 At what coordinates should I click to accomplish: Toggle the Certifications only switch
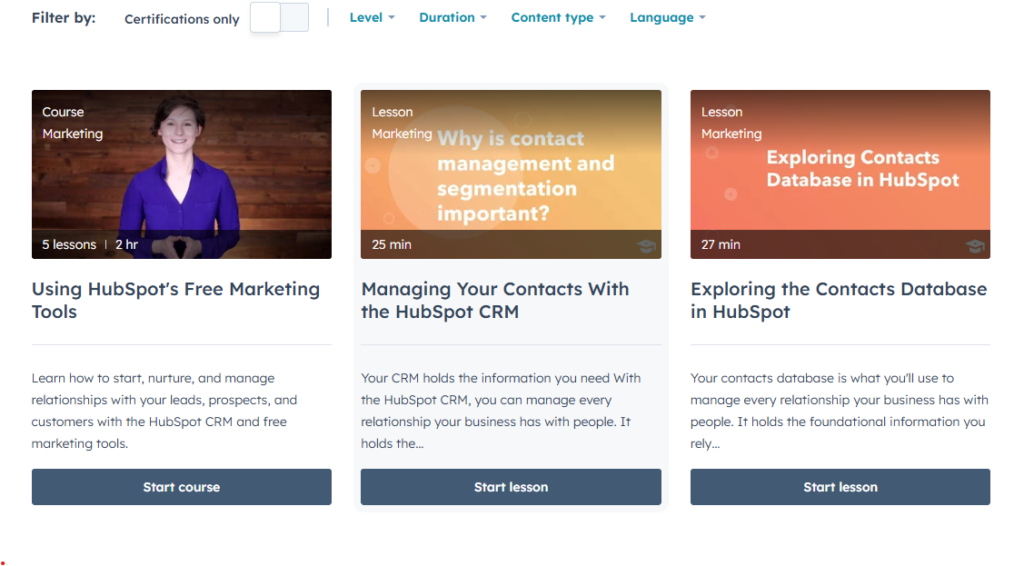280,18
